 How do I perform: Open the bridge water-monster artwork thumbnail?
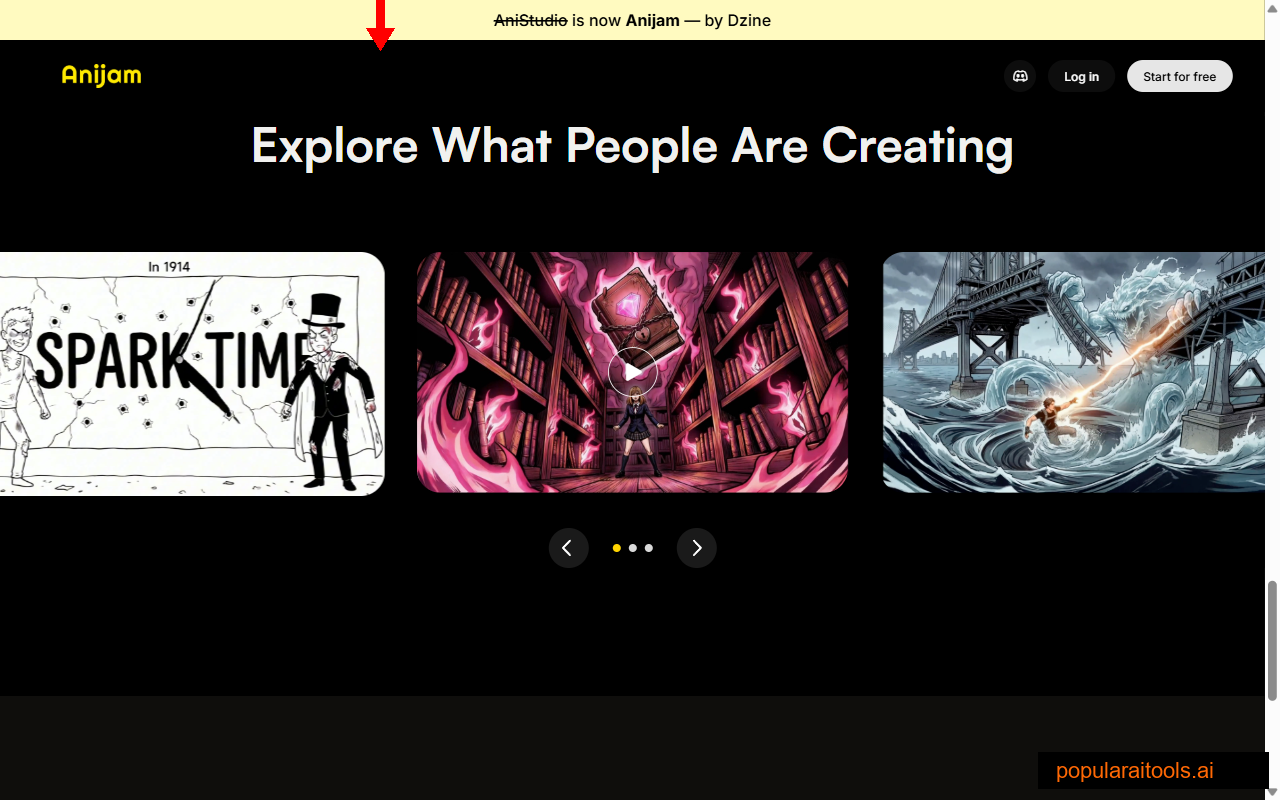1073,372
